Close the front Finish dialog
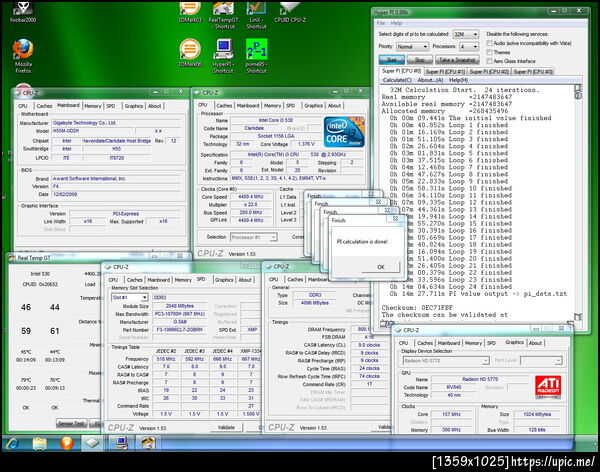 396,219
